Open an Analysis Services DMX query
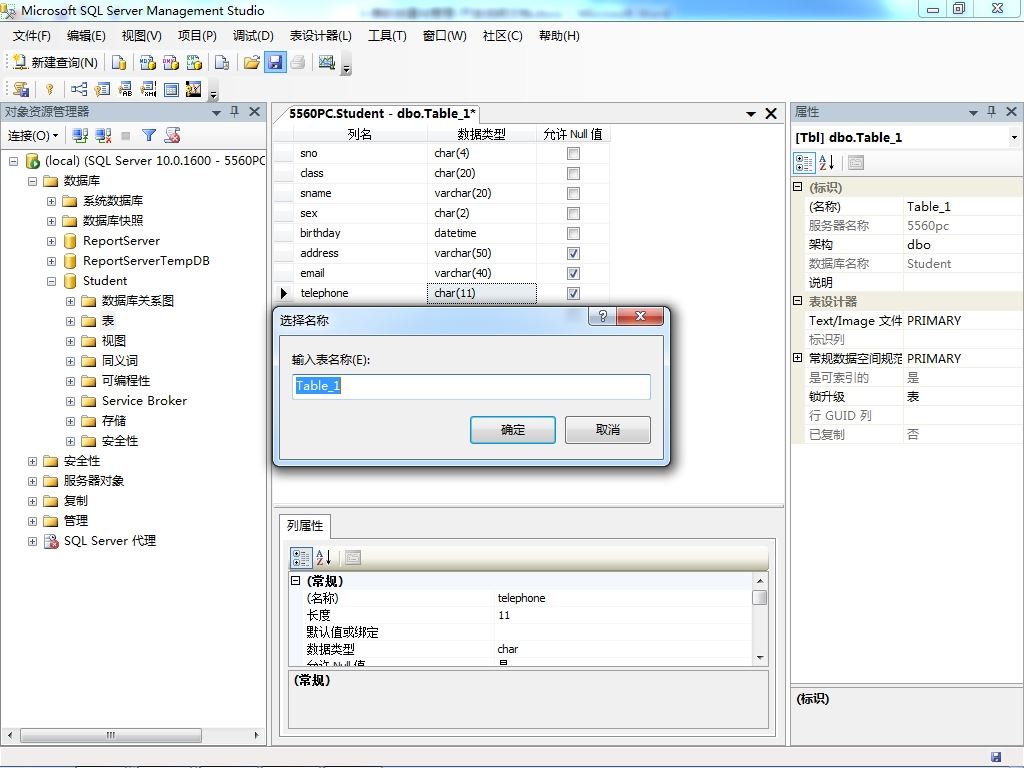The image size is (1024, 768). [x=171, y=62]
